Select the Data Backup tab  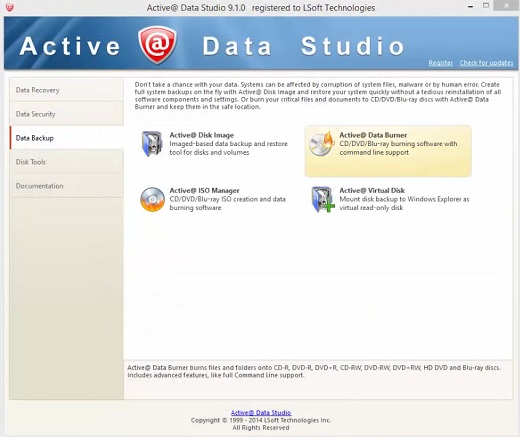(x=67, y=138)
